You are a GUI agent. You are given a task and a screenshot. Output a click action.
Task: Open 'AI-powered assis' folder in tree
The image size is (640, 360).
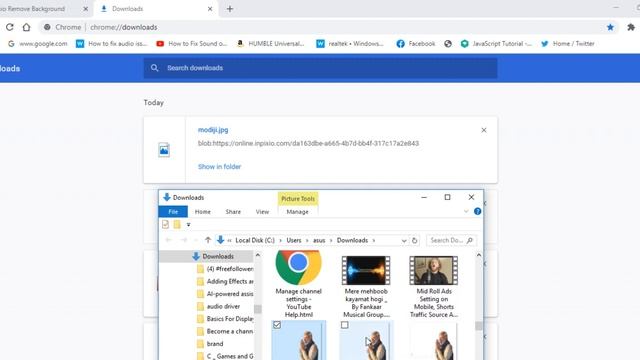(x=225, y=294)
